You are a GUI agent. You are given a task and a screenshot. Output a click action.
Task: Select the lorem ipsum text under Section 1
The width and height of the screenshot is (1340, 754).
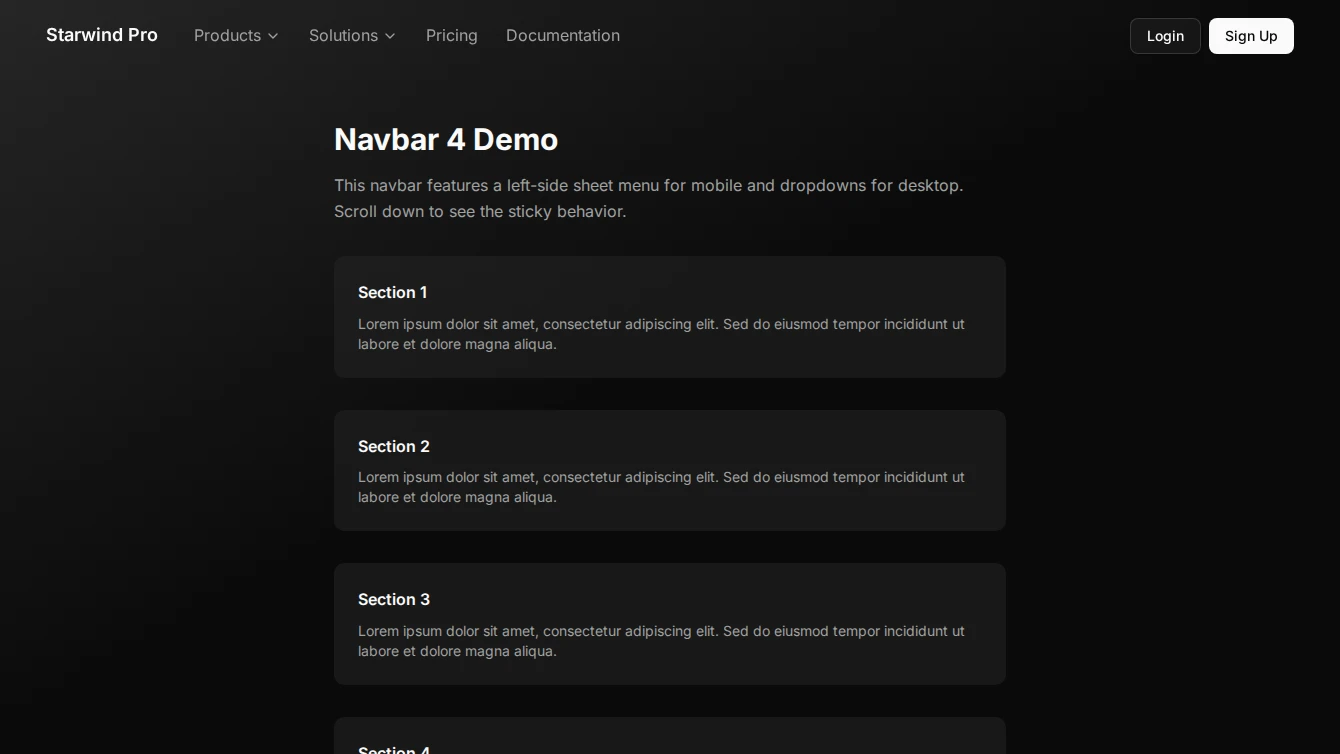[x=661, y=334]
